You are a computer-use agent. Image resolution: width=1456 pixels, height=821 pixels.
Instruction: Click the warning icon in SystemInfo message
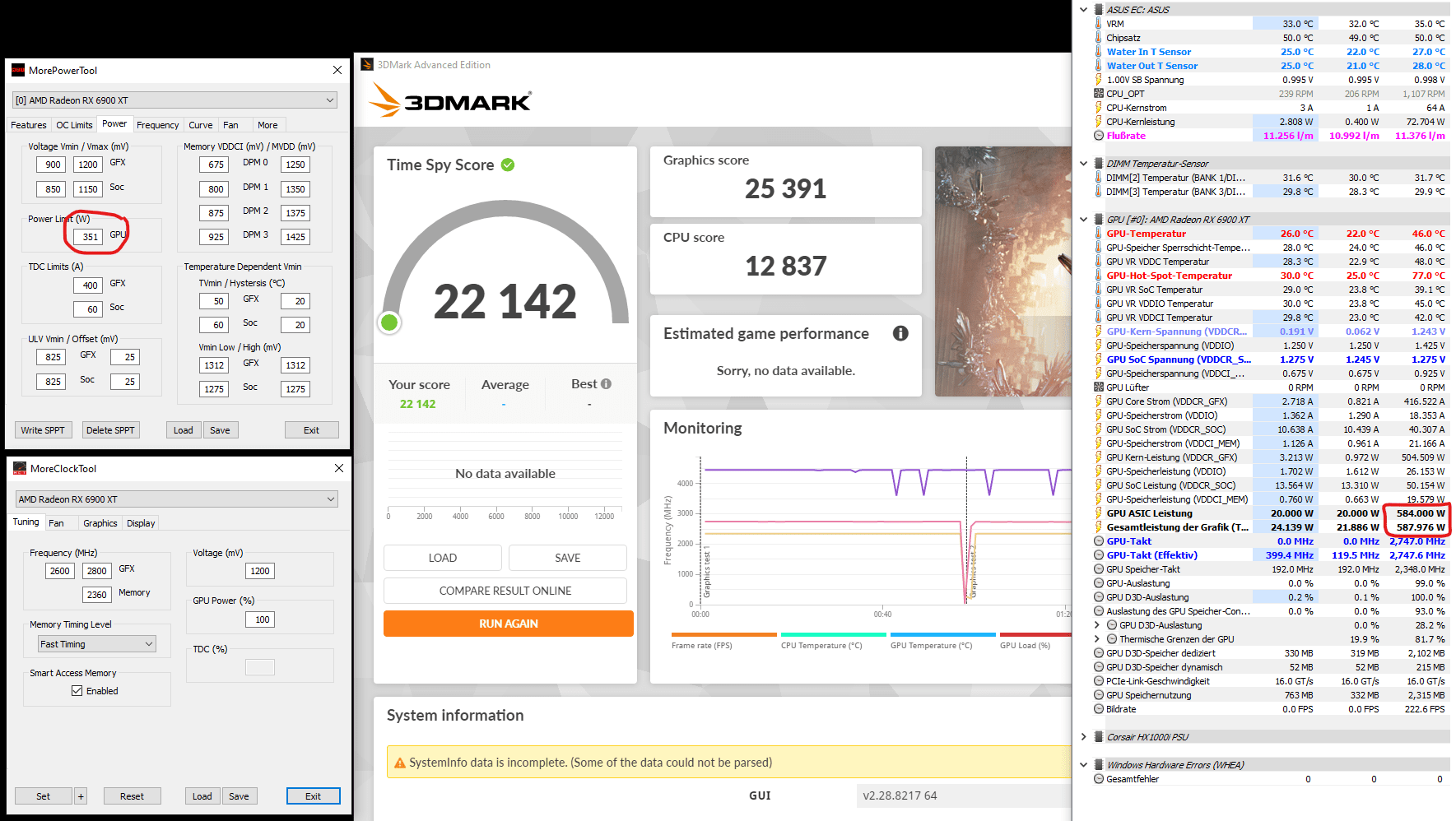pyautogui.click(x=400, y=763)
